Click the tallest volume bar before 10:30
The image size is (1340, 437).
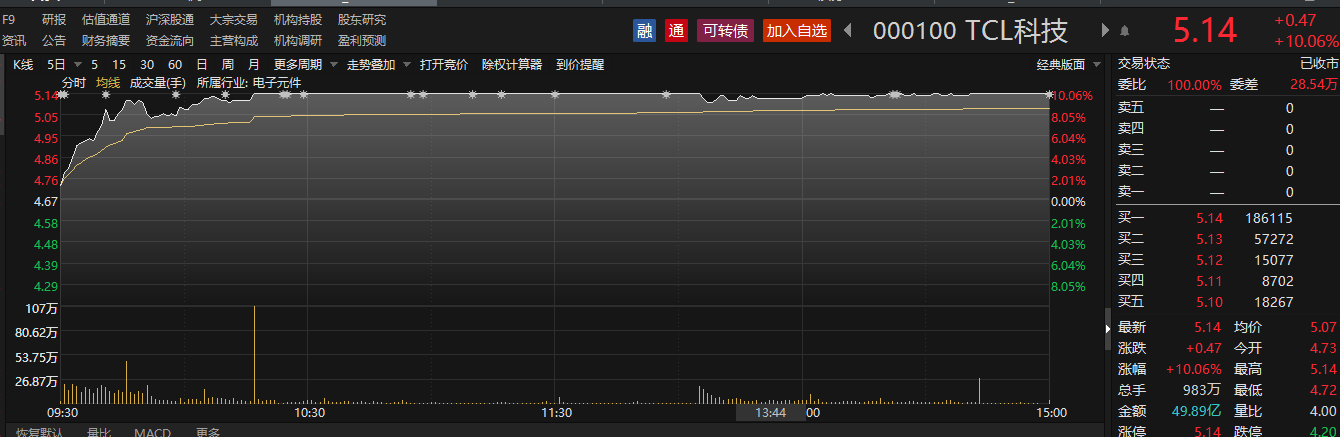pyautogui.click(x=255, y=354)
